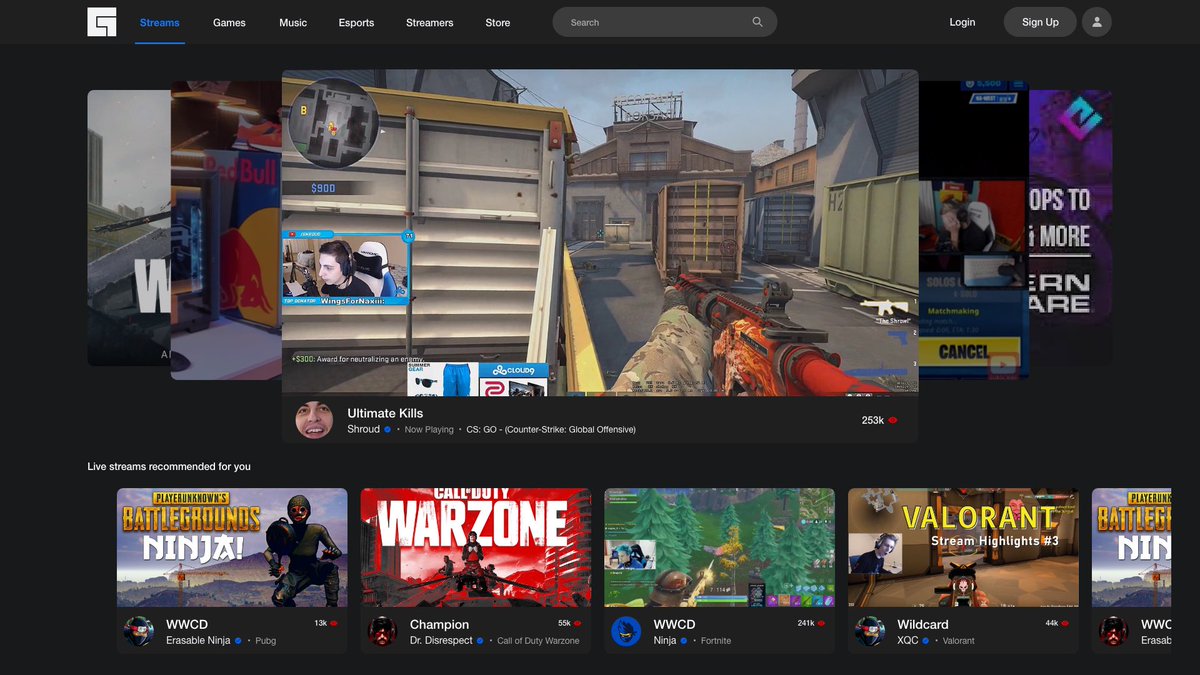Click the Fortnite game tag
This screenshot has width=1200, height=675.
[x=716, y=641]
